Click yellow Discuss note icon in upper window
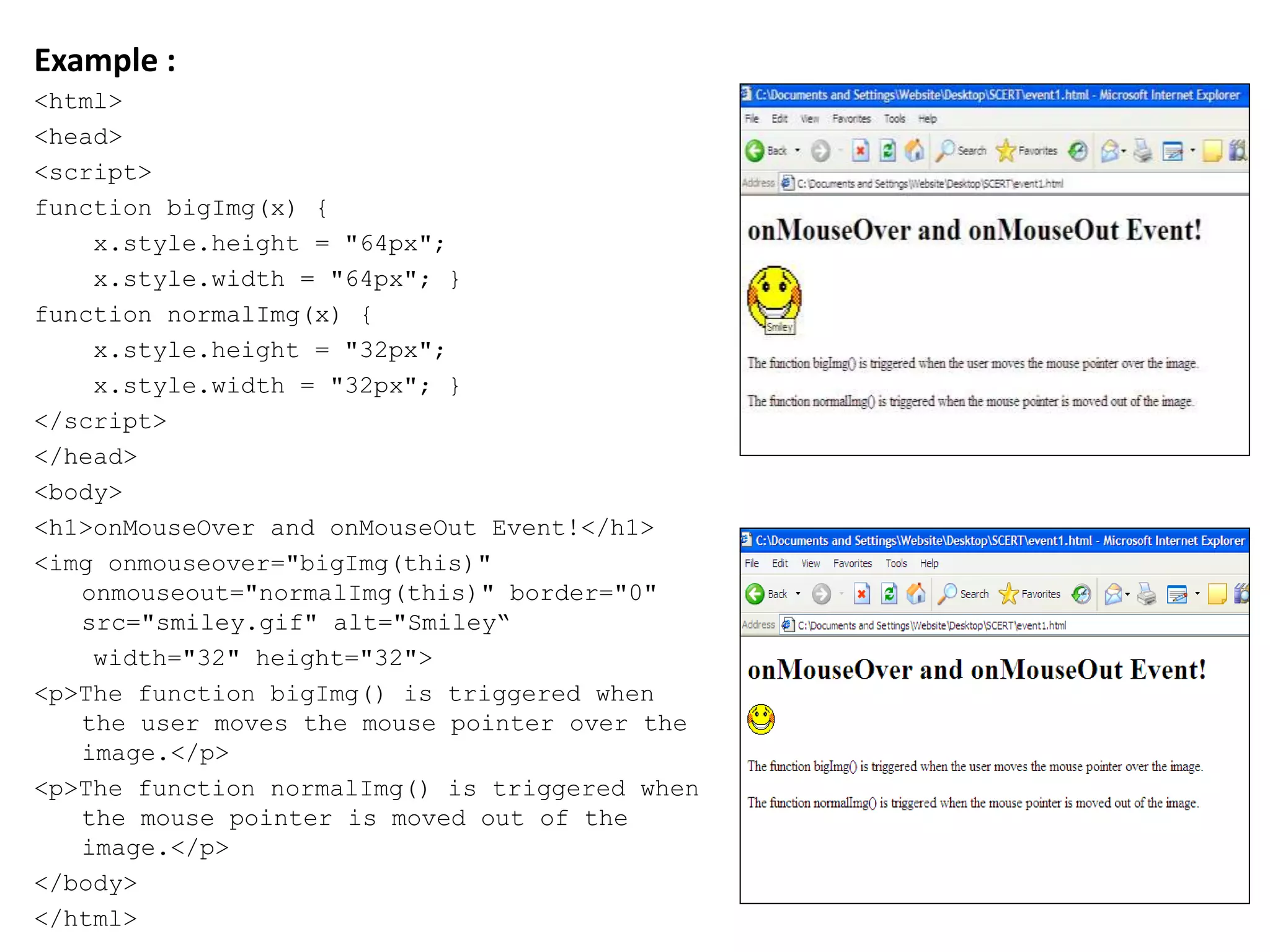The width and height of the screenshot is (1270, 952). coord(1212,151)
